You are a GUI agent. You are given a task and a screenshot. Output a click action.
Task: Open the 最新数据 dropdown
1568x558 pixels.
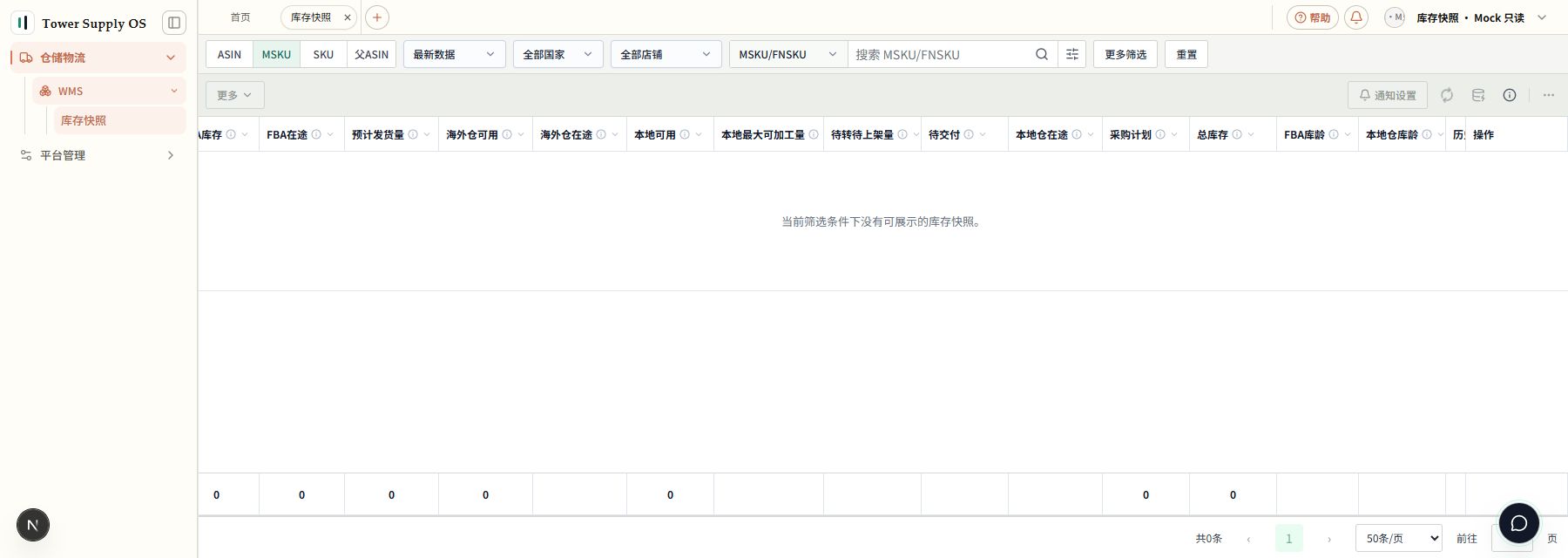point(454,54)
